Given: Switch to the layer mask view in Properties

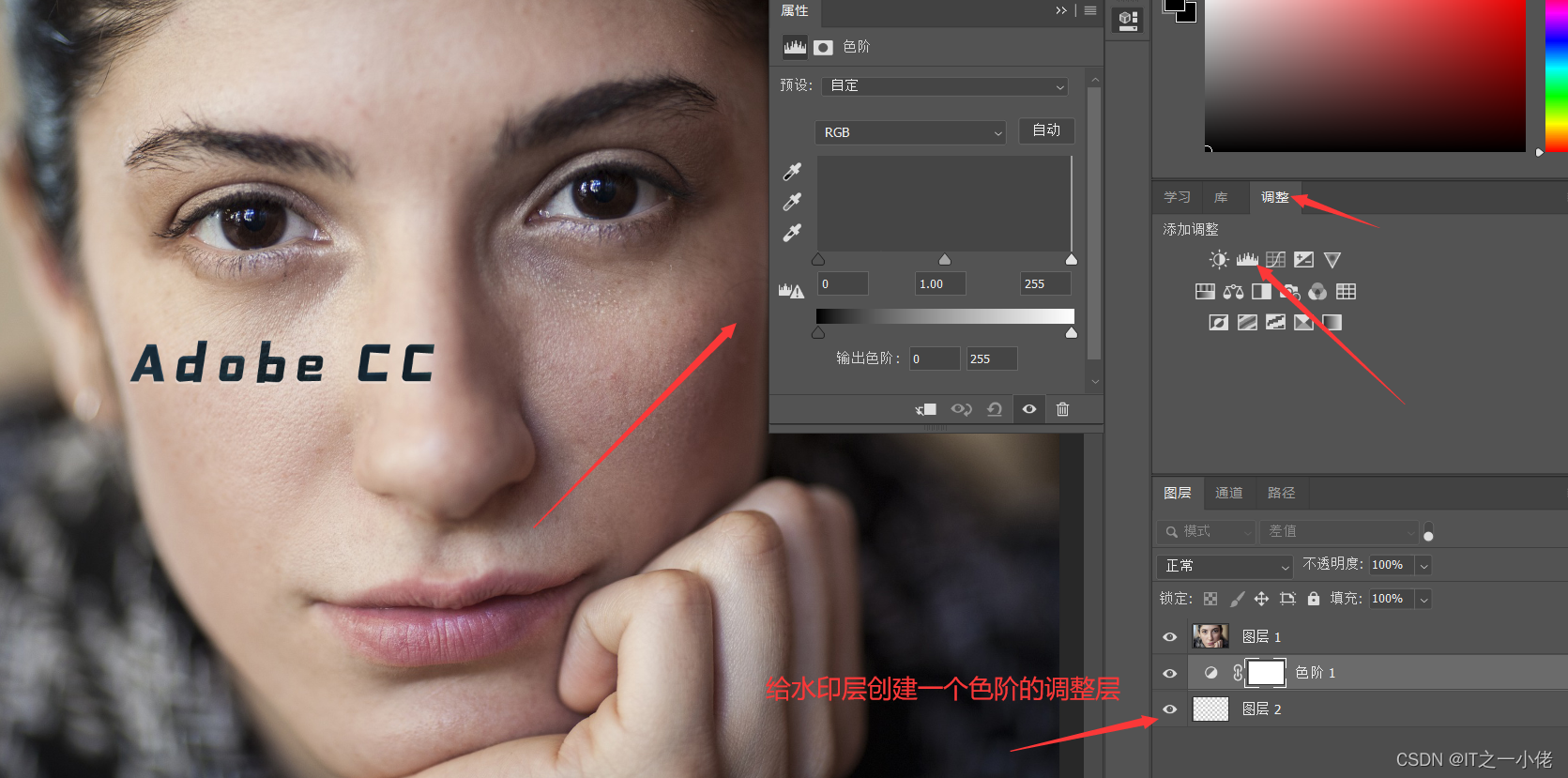Looking at the screenshot, I should coord(823,47).
